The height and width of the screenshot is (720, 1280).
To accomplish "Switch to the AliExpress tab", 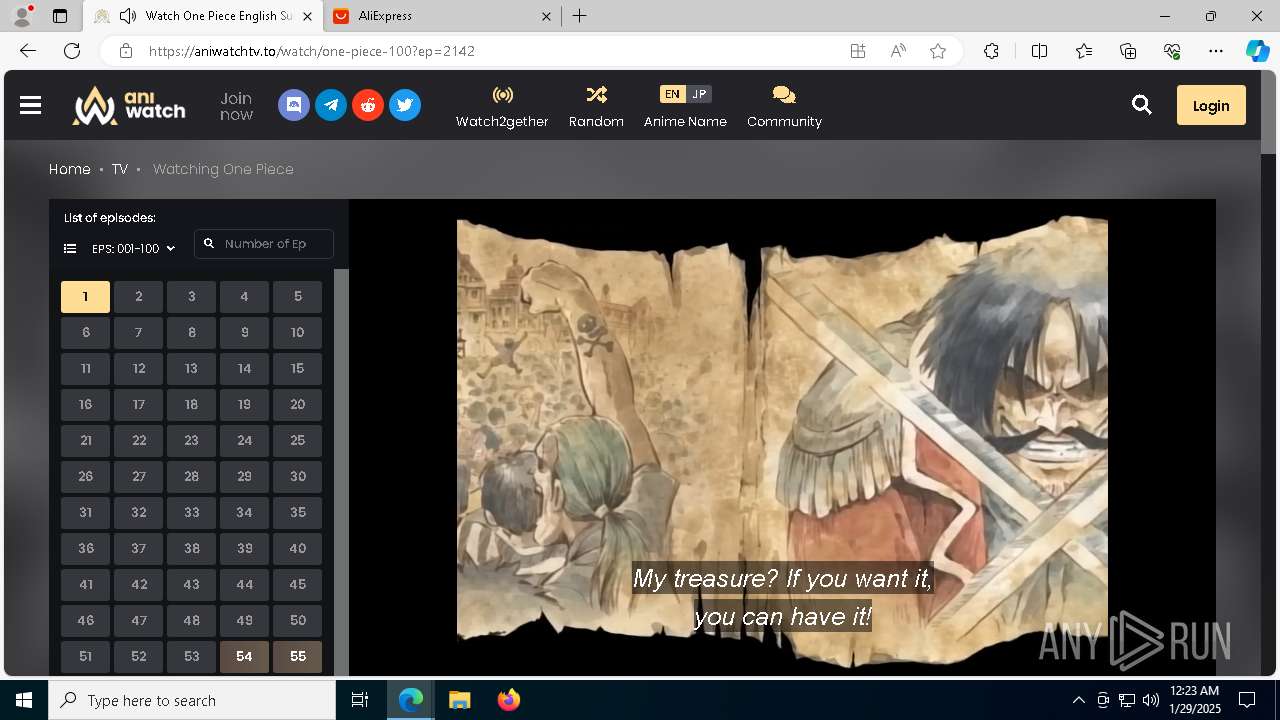I will tap(443, 16).
